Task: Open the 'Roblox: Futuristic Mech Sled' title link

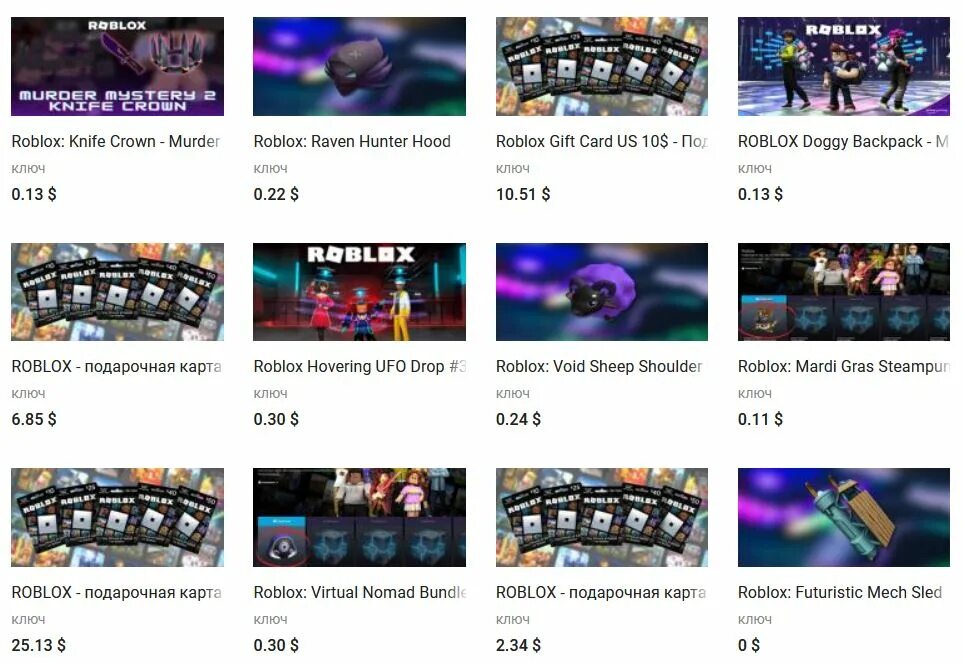Action: tap(840, 592)
